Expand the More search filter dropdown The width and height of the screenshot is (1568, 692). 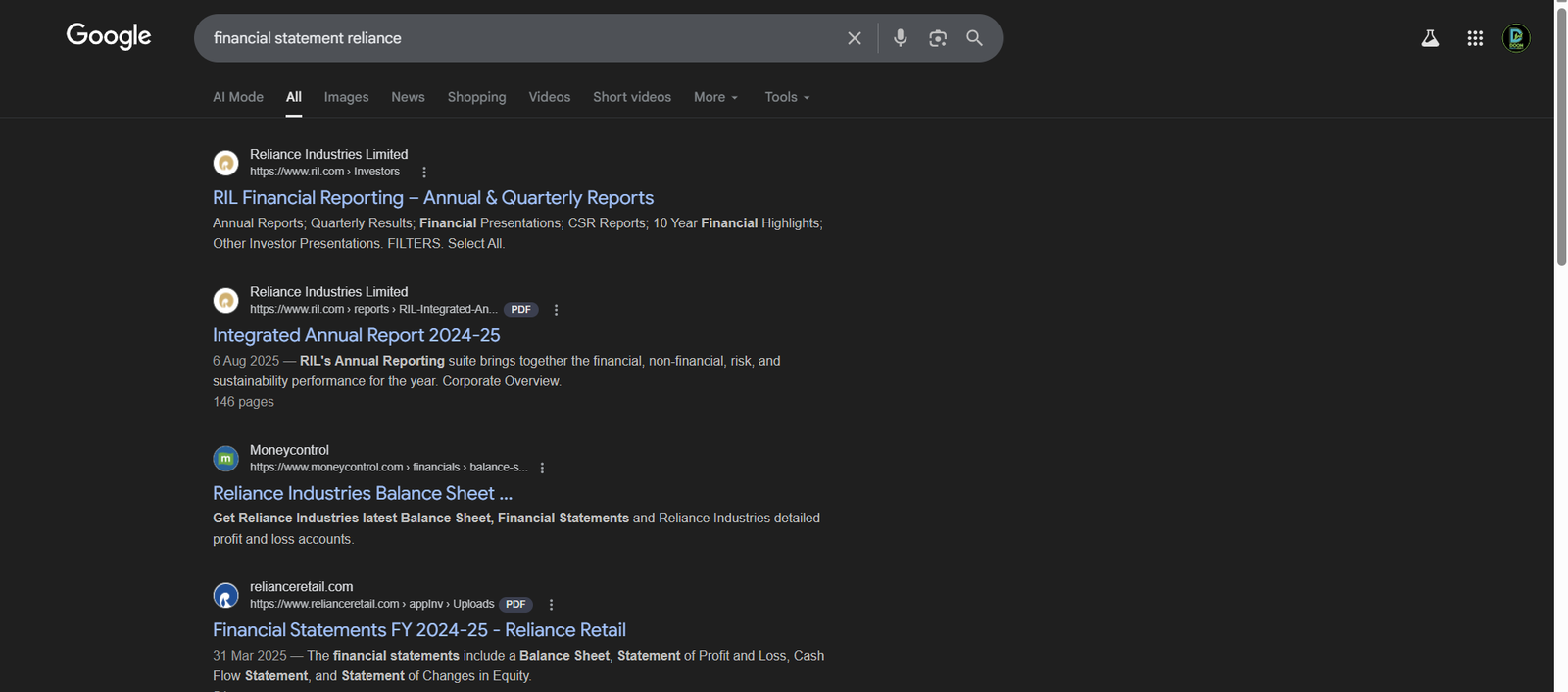point(716,97)
